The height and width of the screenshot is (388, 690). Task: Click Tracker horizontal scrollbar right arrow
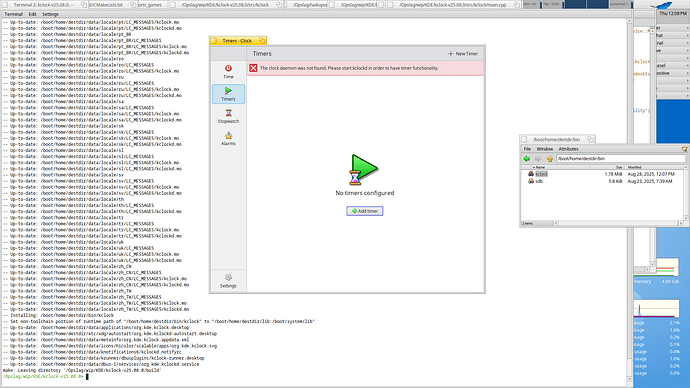pyautogui.click(x=681, y=223)
